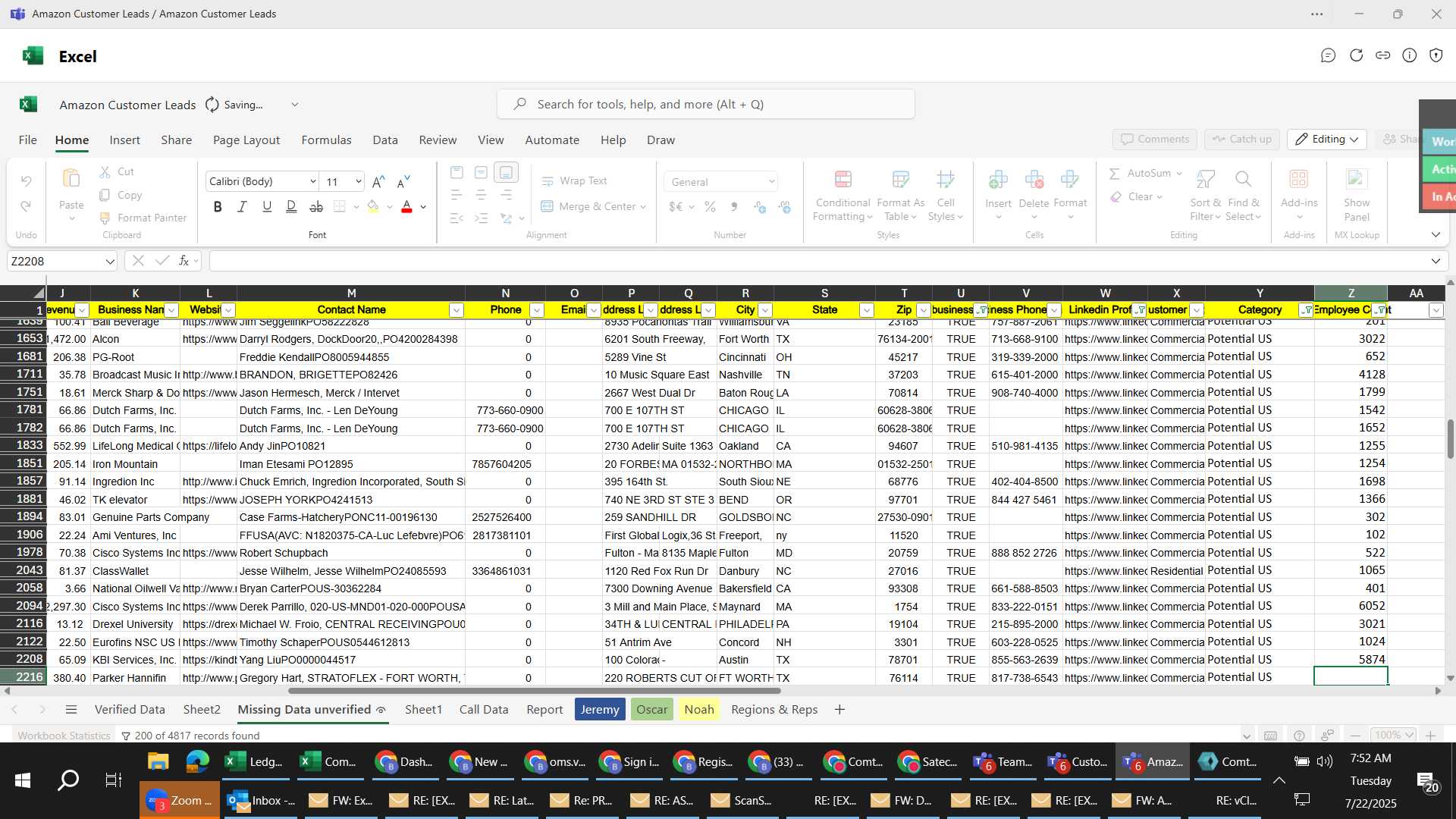The width and height of the screenshot is (1456, 819).
Task: Click the Cut scissors icon
Action: point(105,172)
